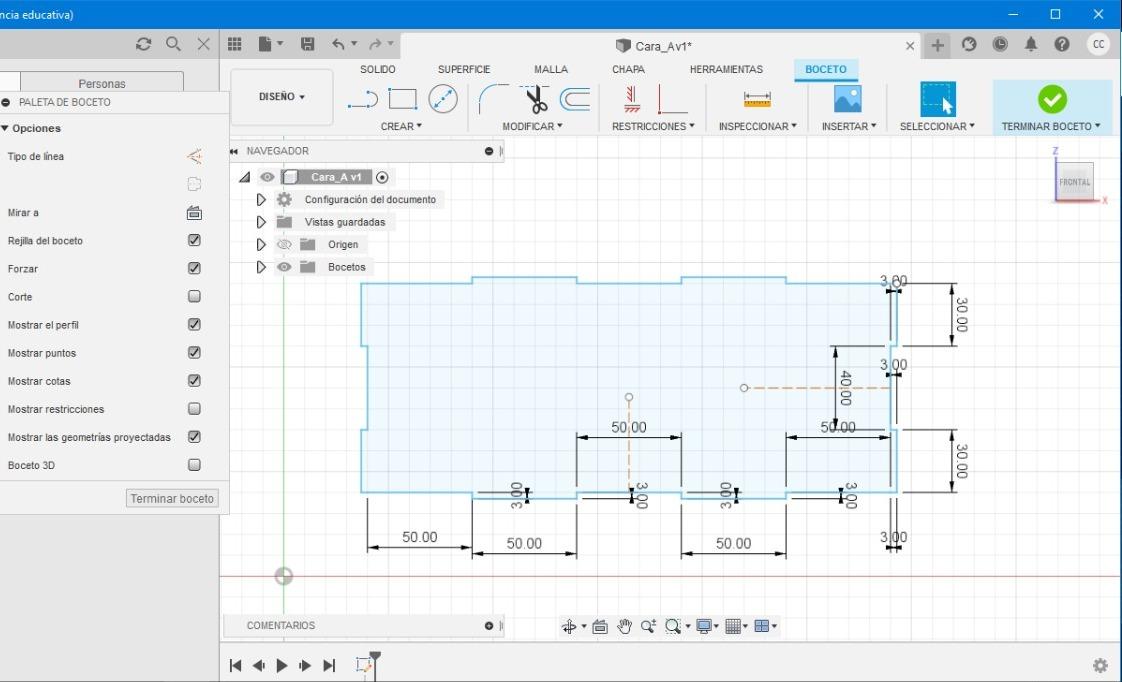The height and width of the screenshot is (682, 1122).
Task: Enable the Corte checkbox
Action: 194,296
